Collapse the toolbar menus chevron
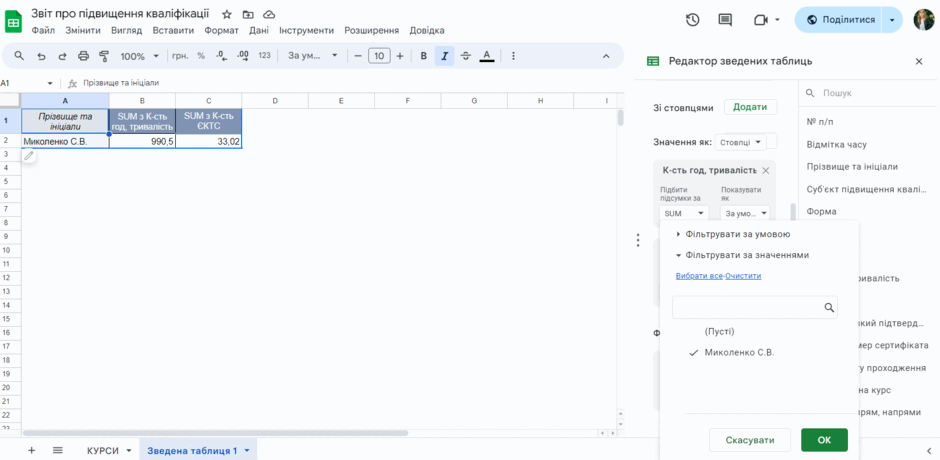 coord(605,56)
